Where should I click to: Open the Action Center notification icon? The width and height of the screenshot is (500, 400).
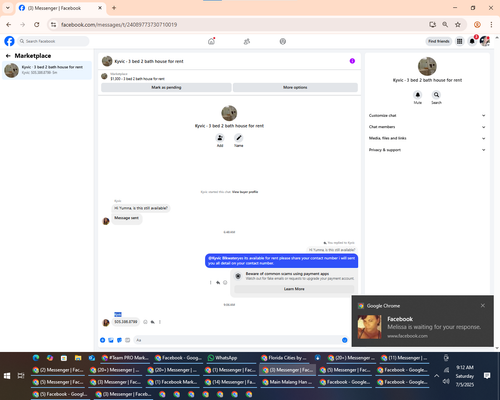[x=487, y=376]
